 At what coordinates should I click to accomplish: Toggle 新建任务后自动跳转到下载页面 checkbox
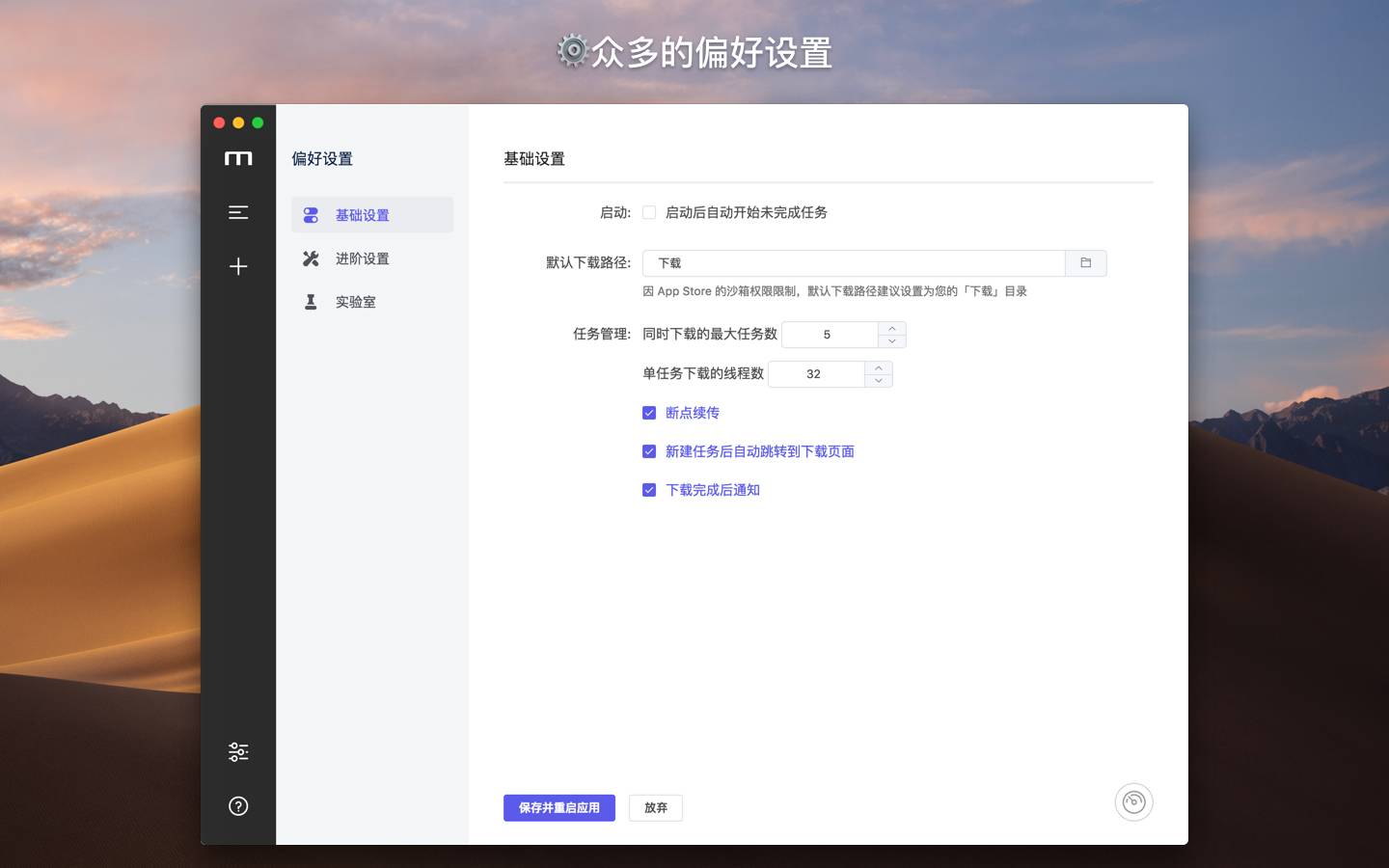click(x=649, y=451)
